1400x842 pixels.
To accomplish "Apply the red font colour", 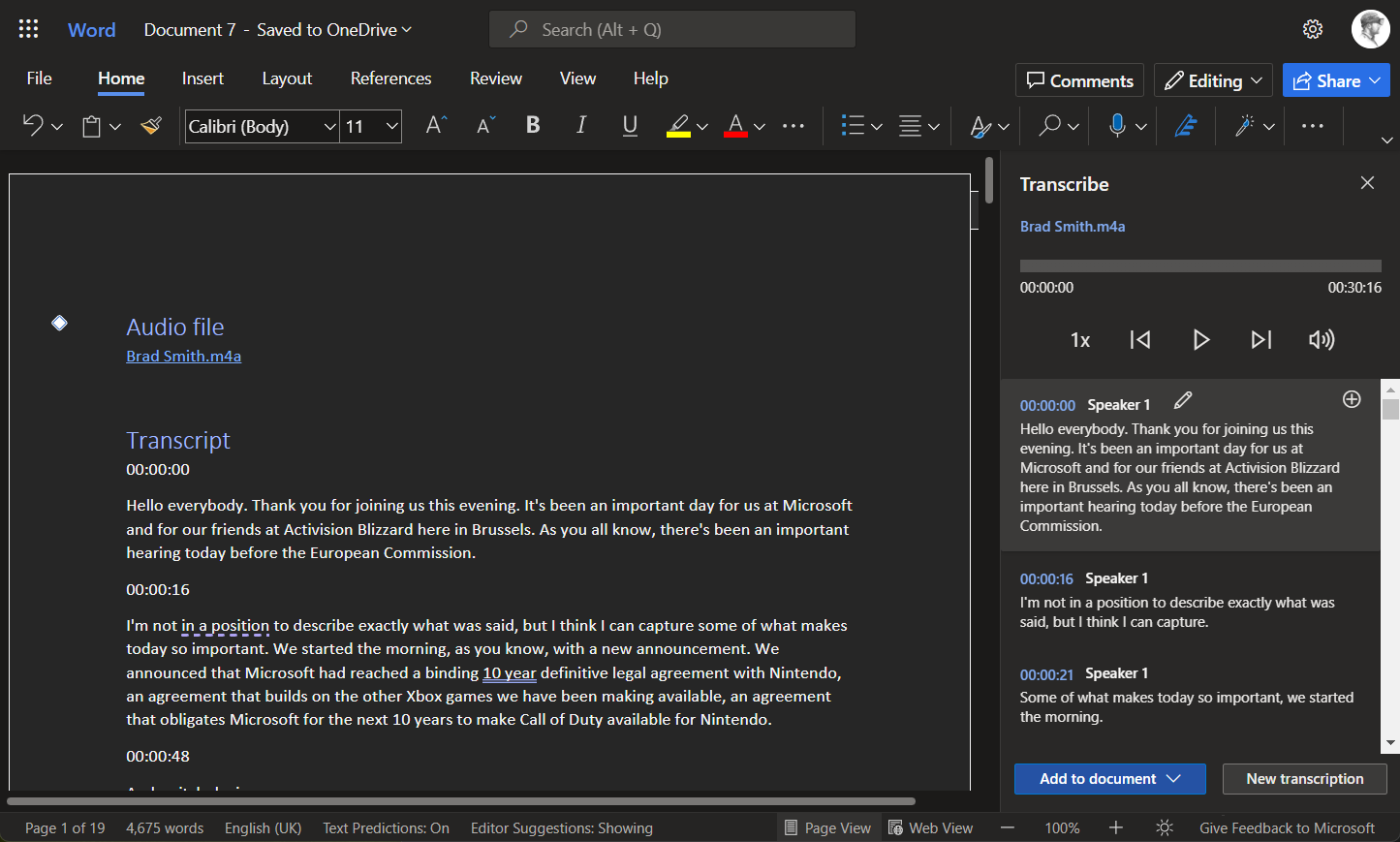I will [x=736, y=126].
